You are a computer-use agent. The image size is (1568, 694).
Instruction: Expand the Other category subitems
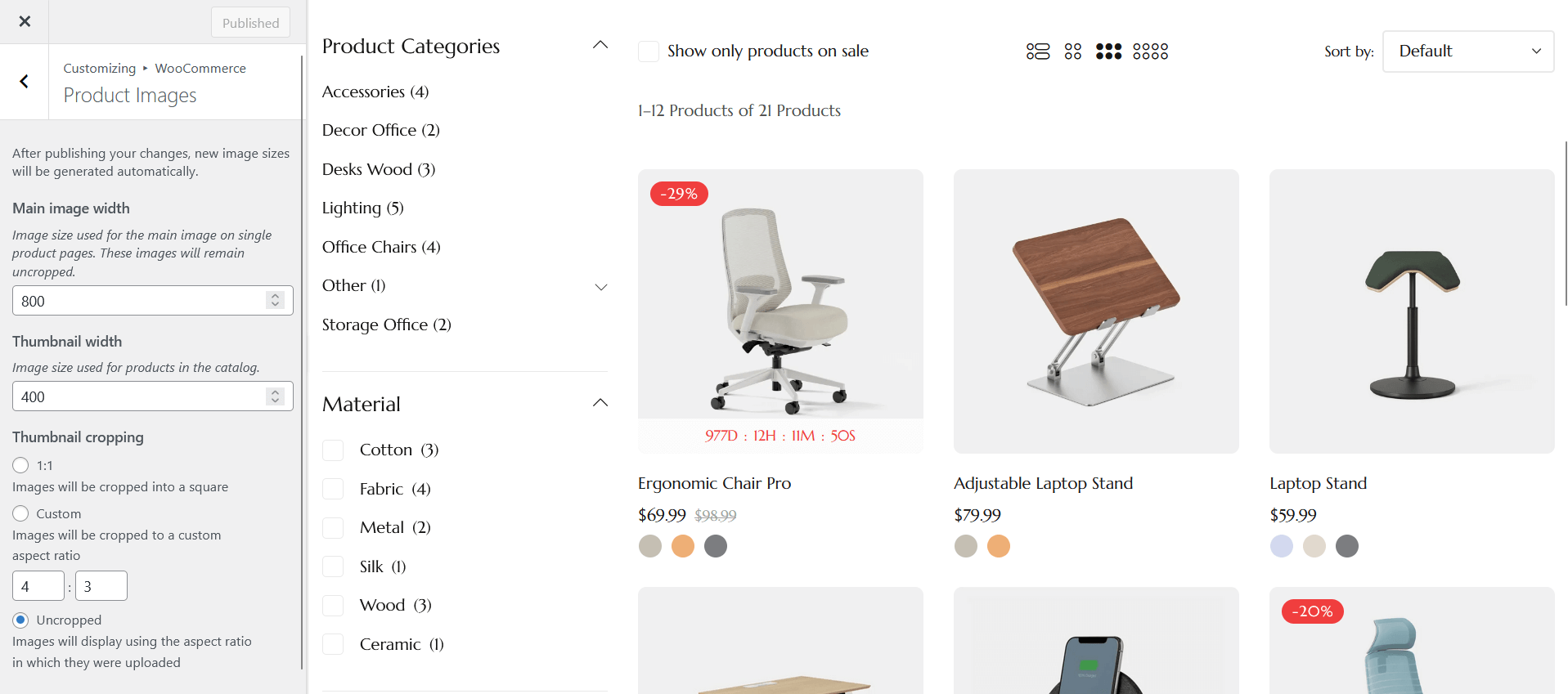click(600, 287)
